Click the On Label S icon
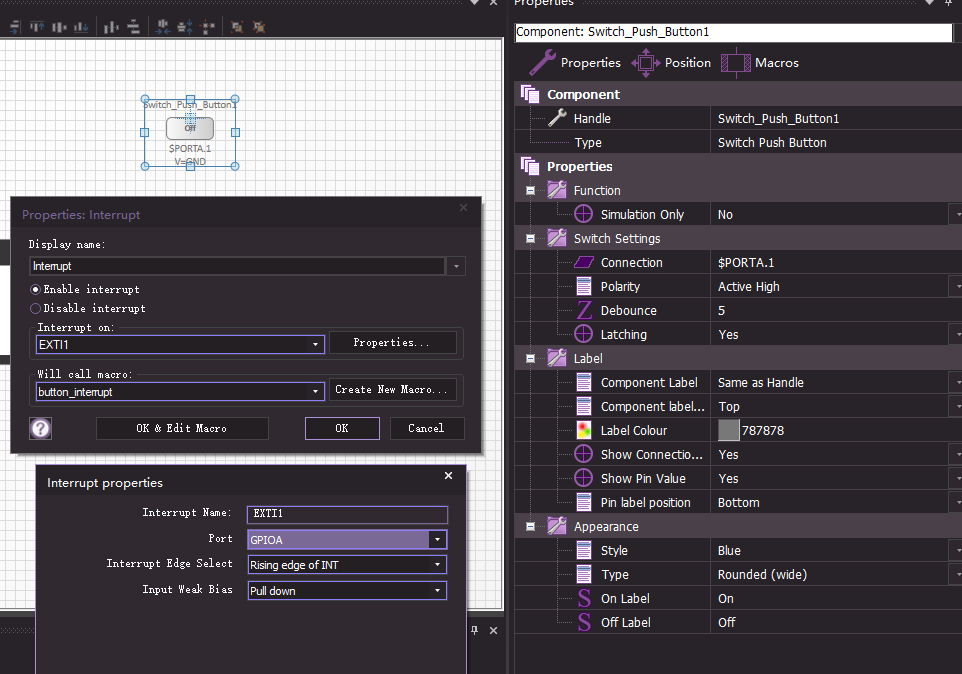The image size is (962, 674). point(583,598)
